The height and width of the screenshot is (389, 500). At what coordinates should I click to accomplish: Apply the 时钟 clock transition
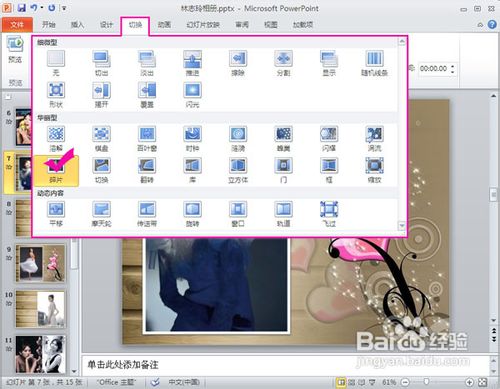192,139
